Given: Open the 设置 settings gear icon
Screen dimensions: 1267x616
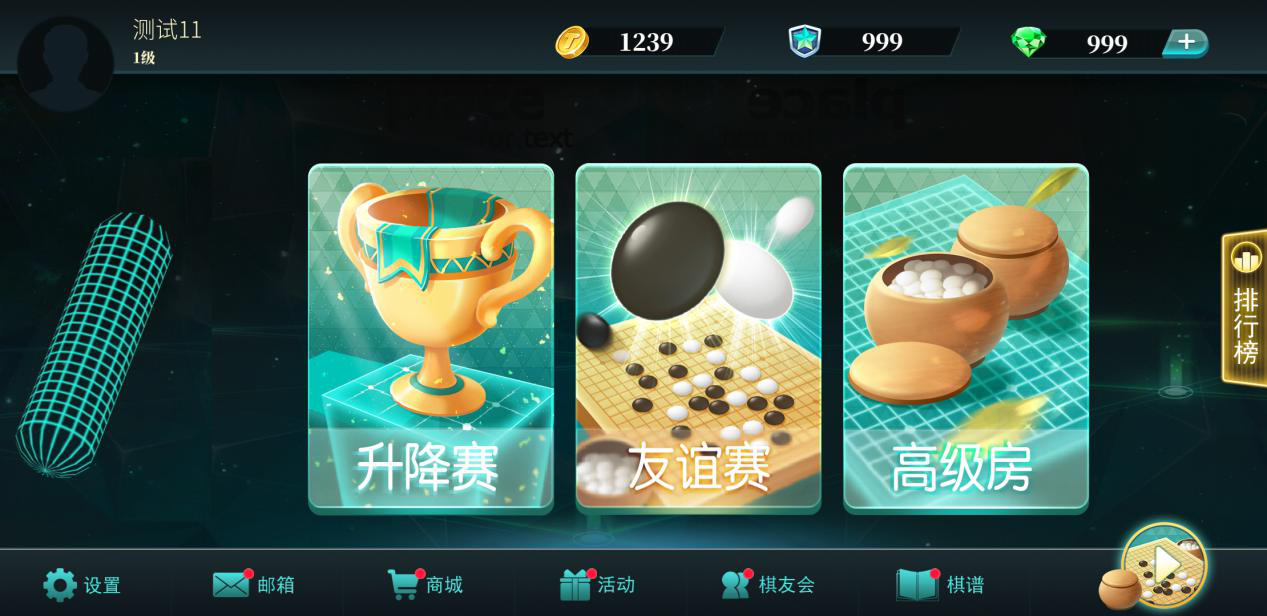Looking at the screenshot, I should [59, 585].
